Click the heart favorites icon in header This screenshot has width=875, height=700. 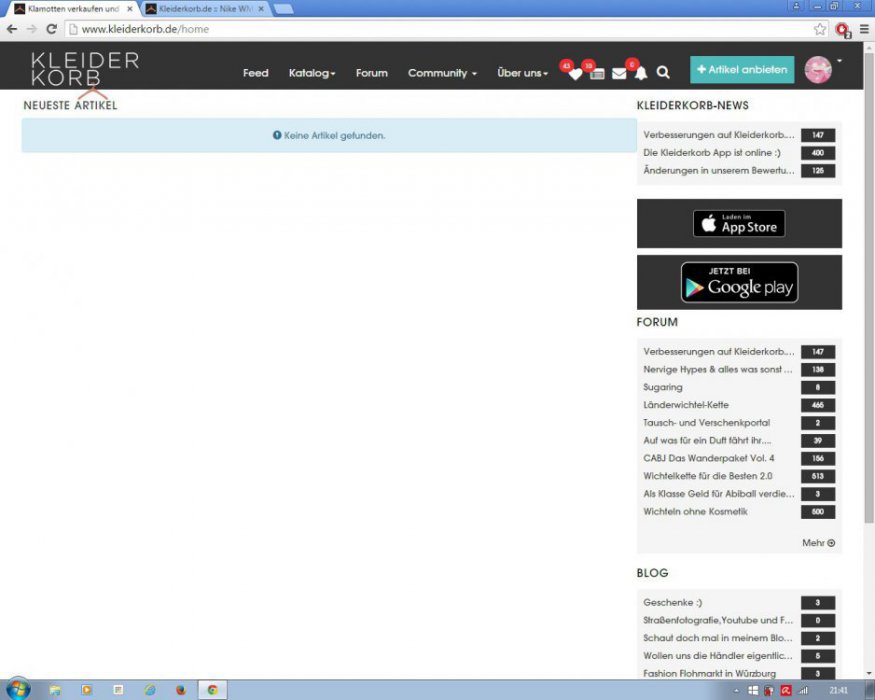[x=574, y=74]
